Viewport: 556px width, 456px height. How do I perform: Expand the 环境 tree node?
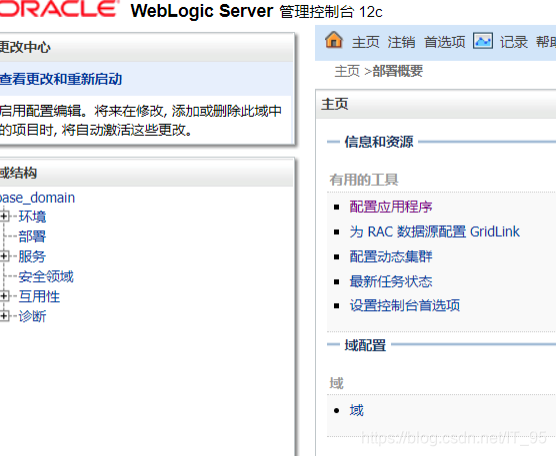4,216
